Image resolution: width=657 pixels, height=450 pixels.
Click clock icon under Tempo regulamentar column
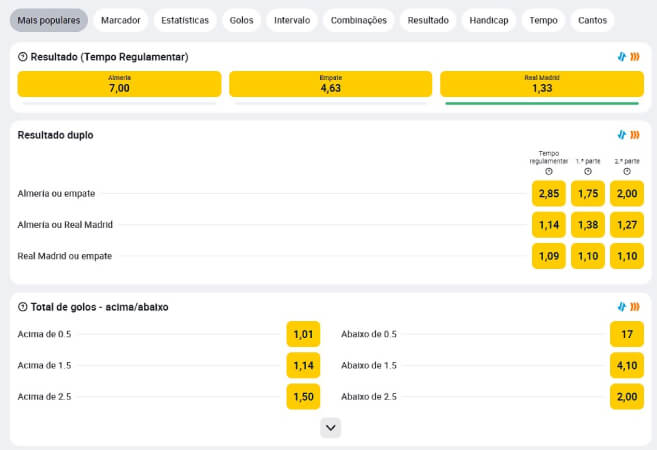(549, 171)
